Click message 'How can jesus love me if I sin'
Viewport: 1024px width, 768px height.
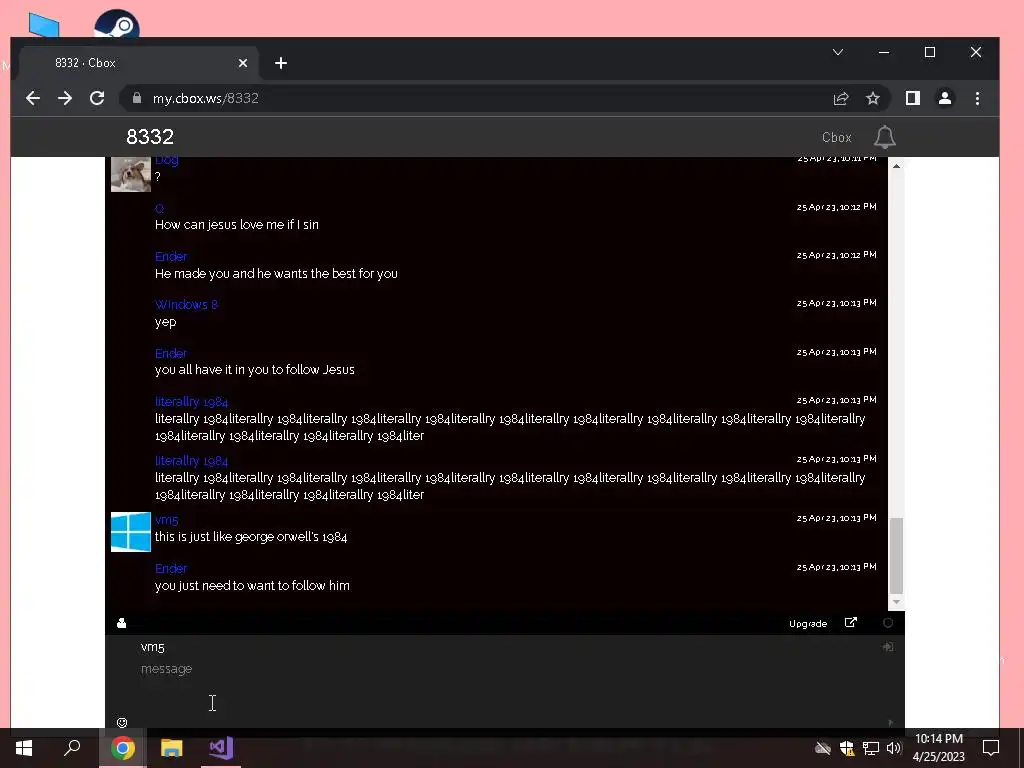[x=236, y=225]
